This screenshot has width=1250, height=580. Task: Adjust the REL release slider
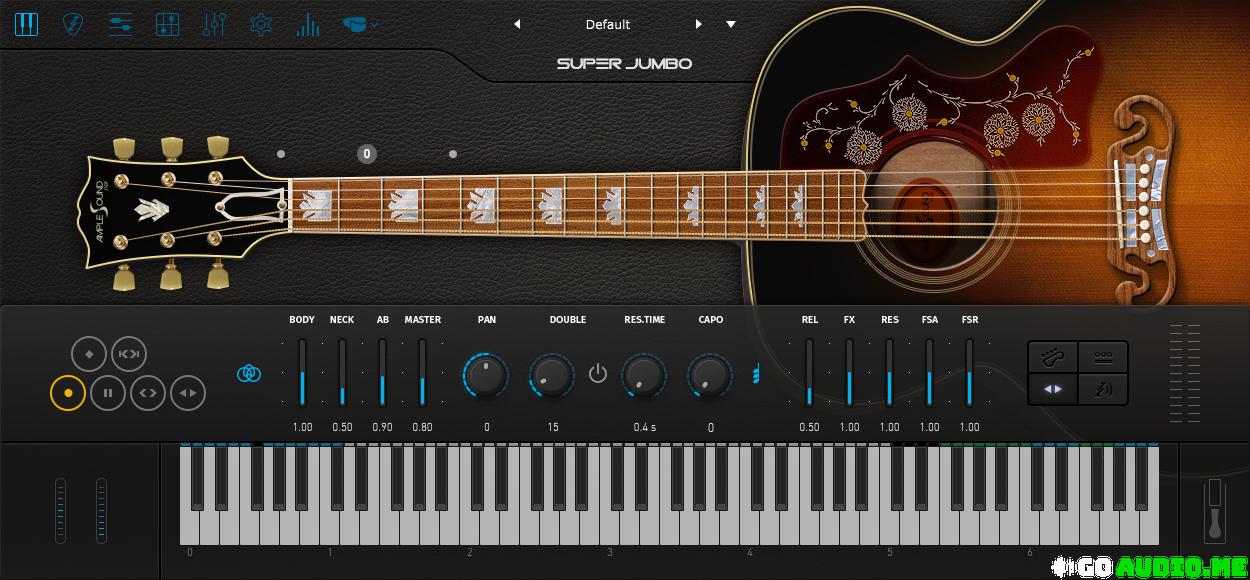(809, 372)
